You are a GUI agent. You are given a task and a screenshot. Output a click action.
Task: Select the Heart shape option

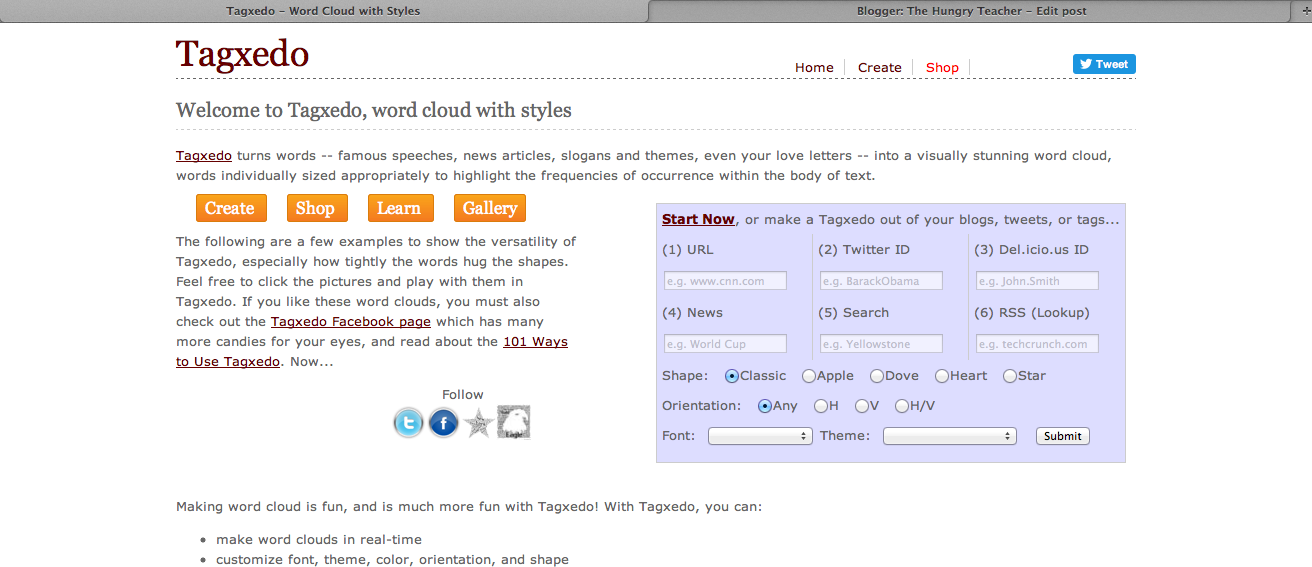pos(942,376)
